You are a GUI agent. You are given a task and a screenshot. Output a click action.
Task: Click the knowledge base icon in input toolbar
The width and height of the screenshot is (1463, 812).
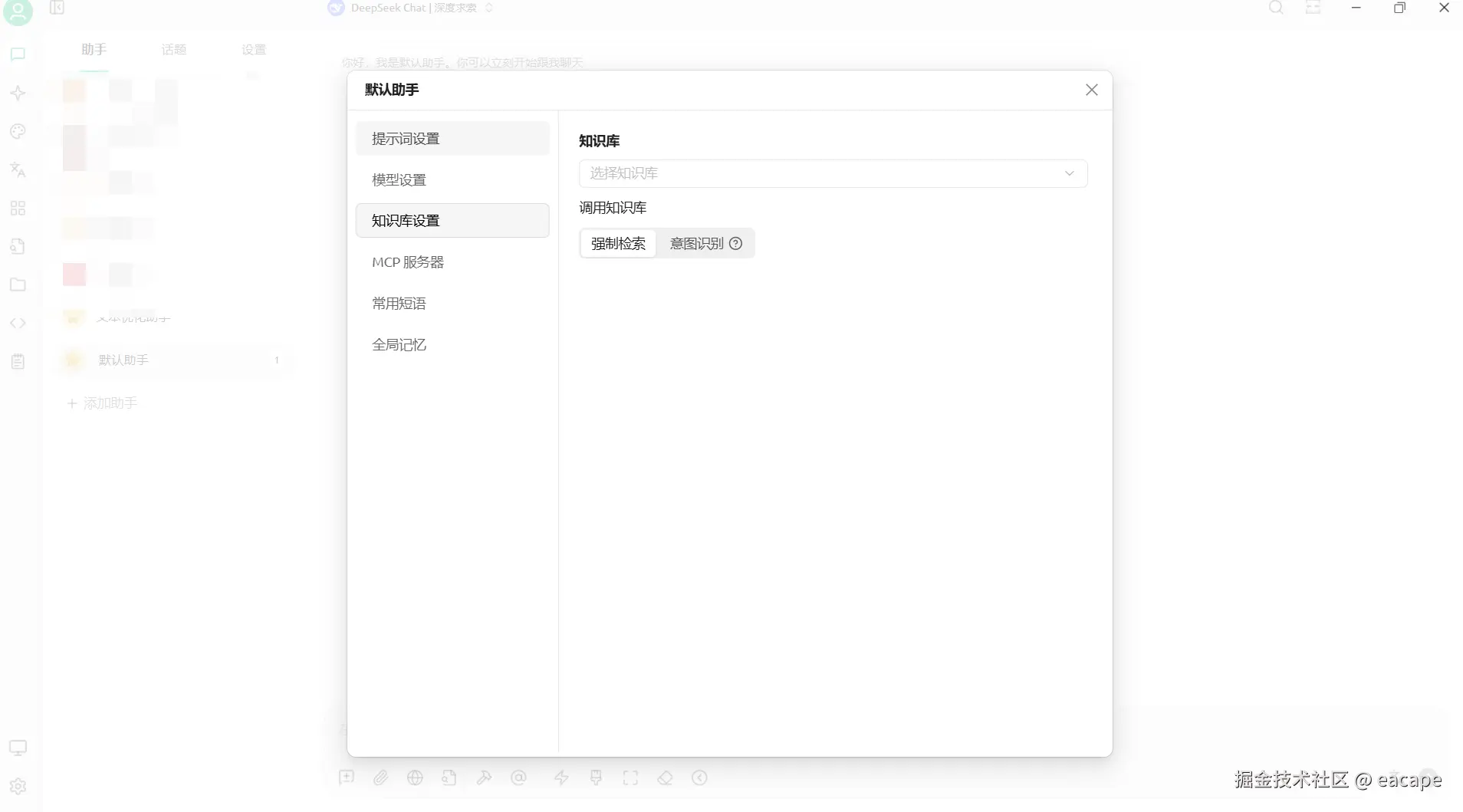tap(449, 777)
